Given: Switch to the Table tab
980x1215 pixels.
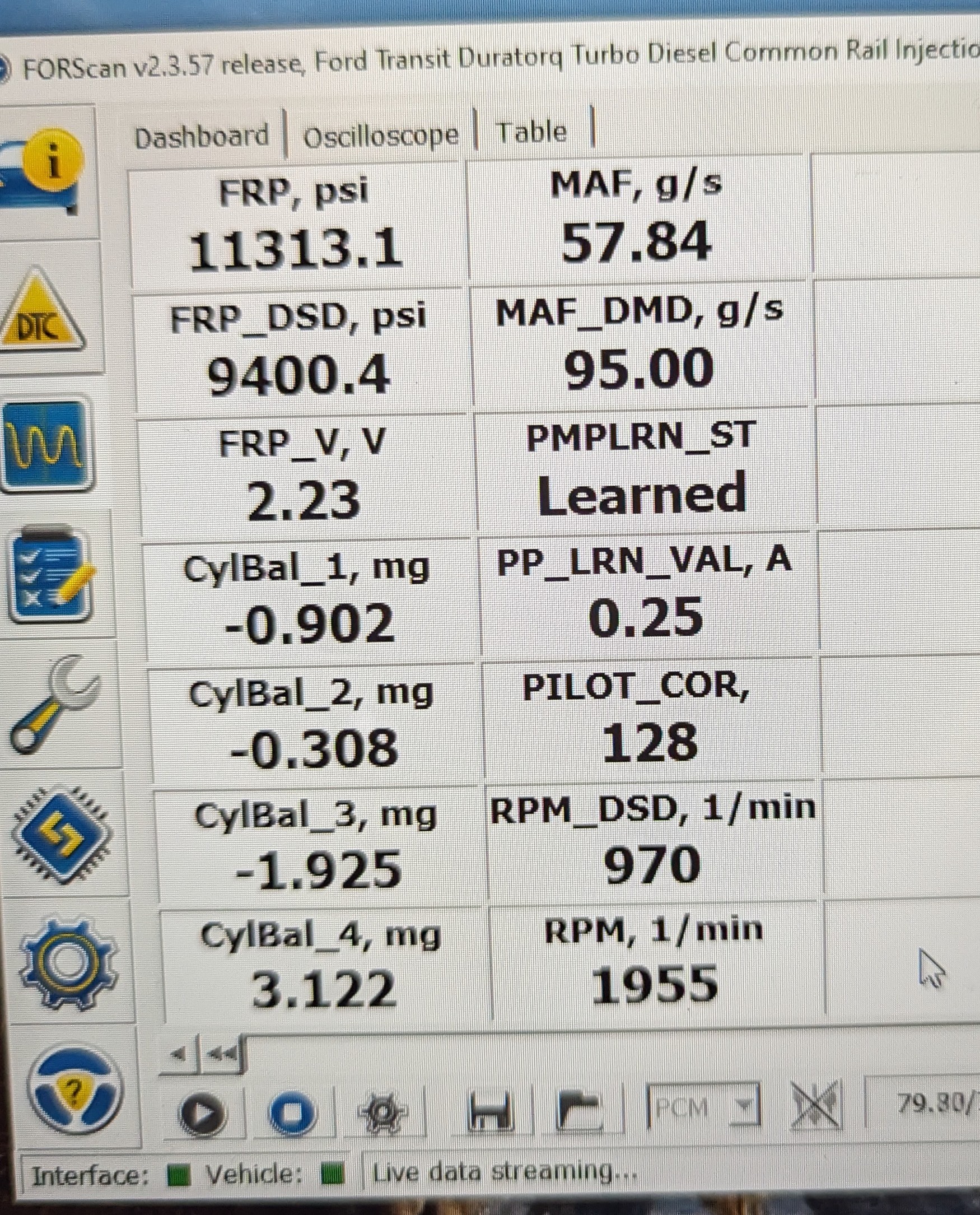Looking at the screenshot, I should (532, 132).
